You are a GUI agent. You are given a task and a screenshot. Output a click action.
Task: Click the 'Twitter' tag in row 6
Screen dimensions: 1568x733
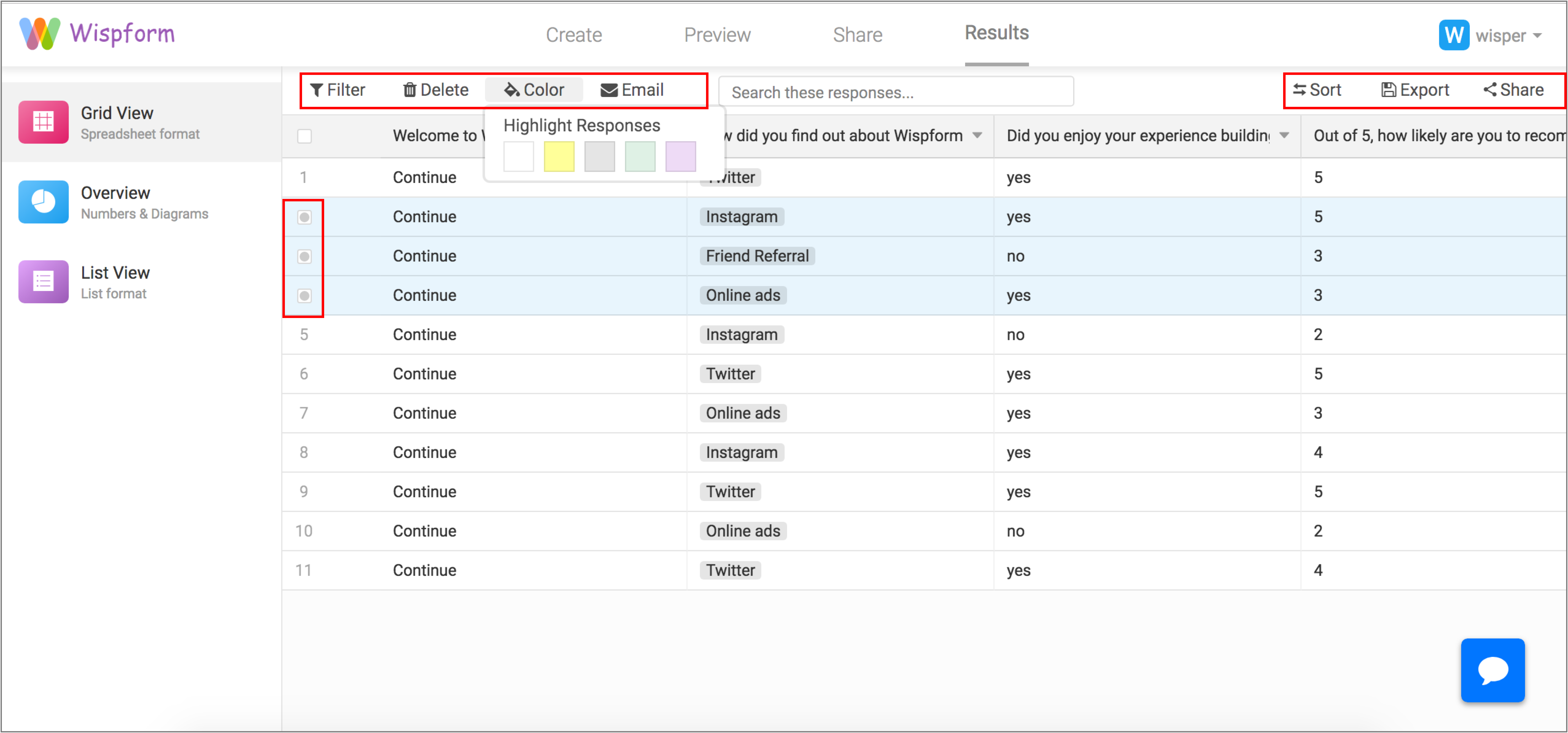(730, 374)
